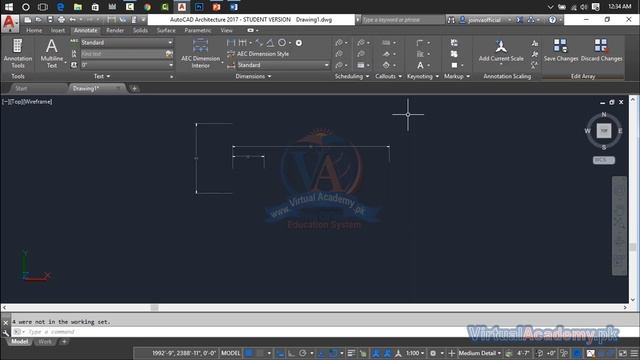Toggle clean screen icon in status bar

tap(622, 353)
